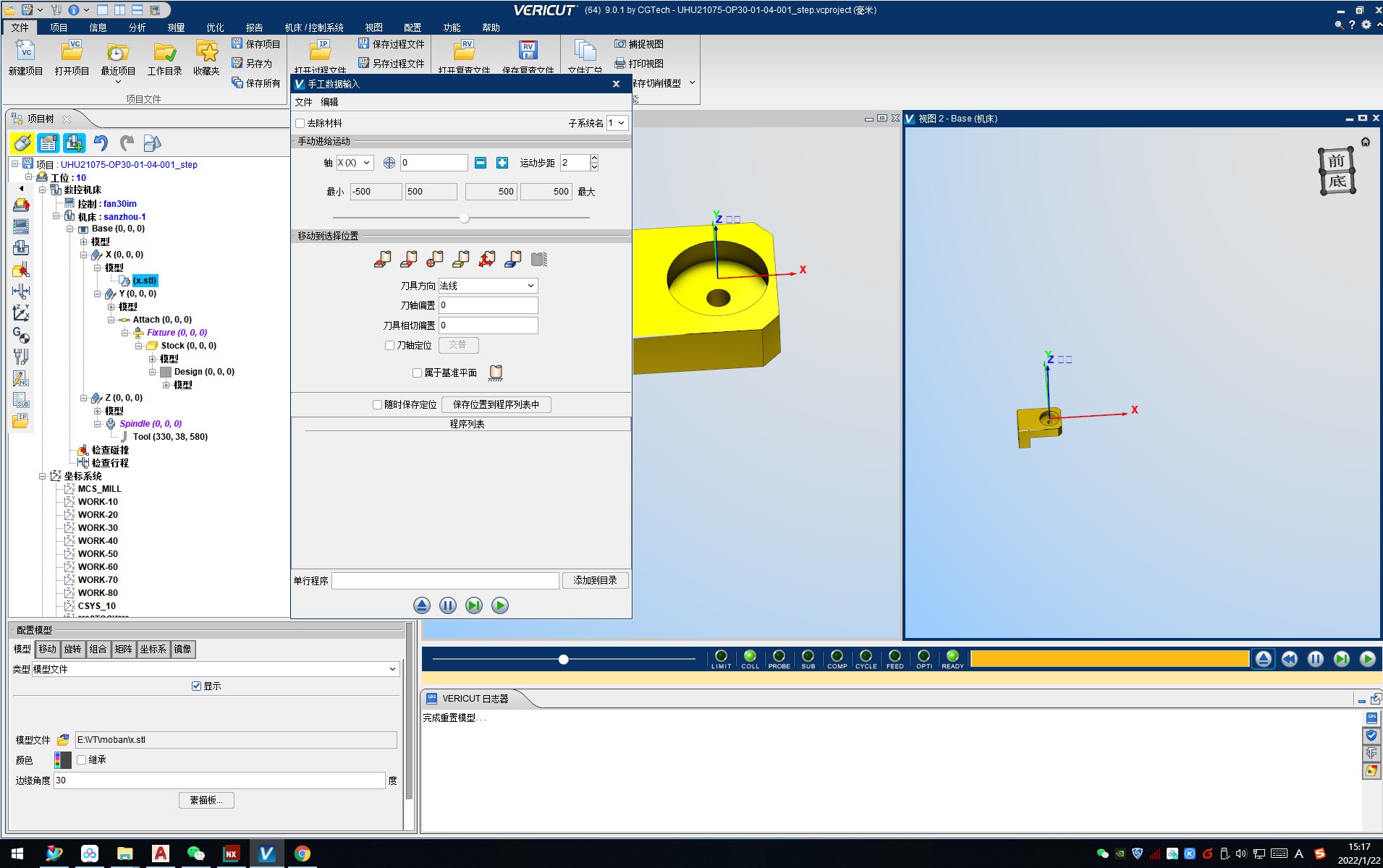This screenshot has height=868, width=1383.
Task: Click Save Project (保存项目) in ribbon
Action: click(x=255, y=44)
